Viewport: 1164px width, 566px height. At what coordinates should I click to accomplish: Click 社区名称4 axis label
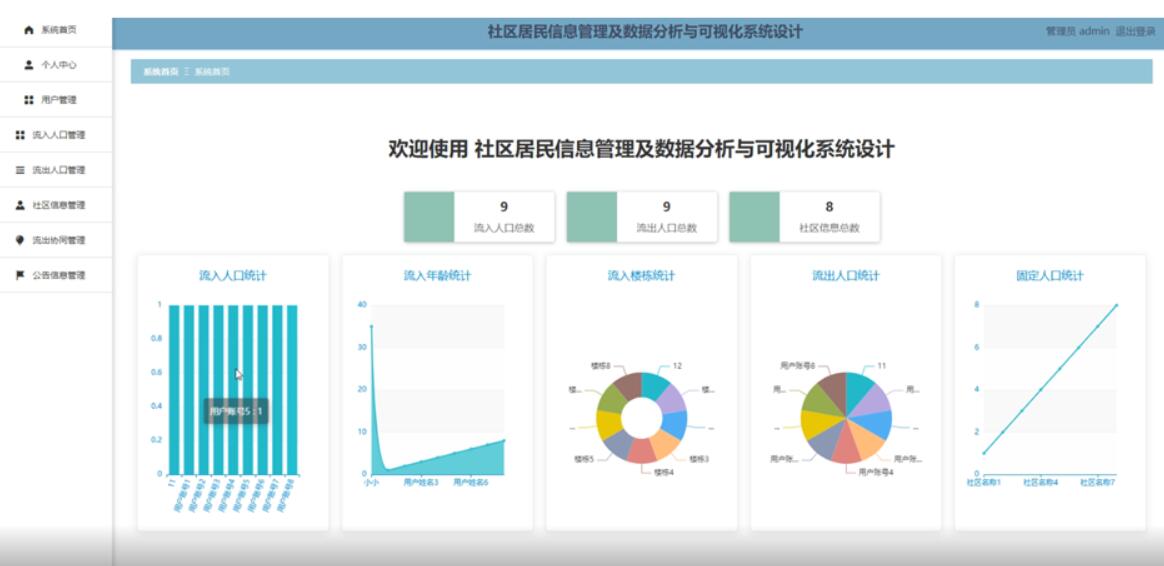point(1040,483)
